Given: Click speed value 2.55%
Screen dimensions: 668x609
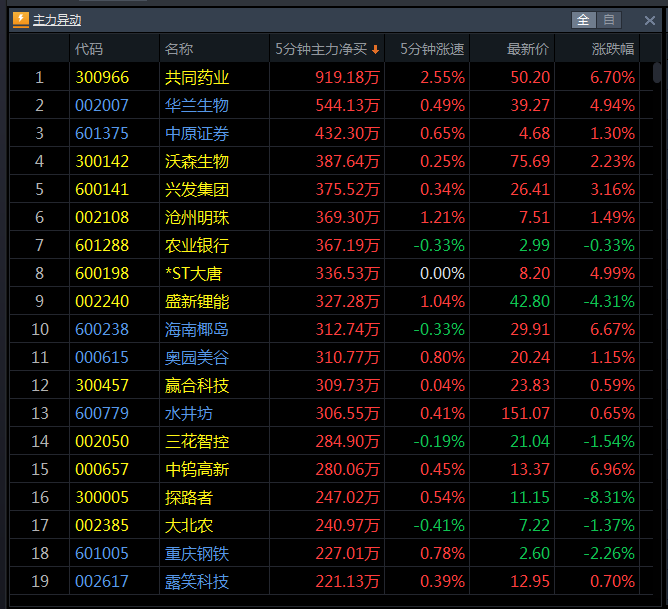Looking at the screenshot, I should (x=442, y=77).
